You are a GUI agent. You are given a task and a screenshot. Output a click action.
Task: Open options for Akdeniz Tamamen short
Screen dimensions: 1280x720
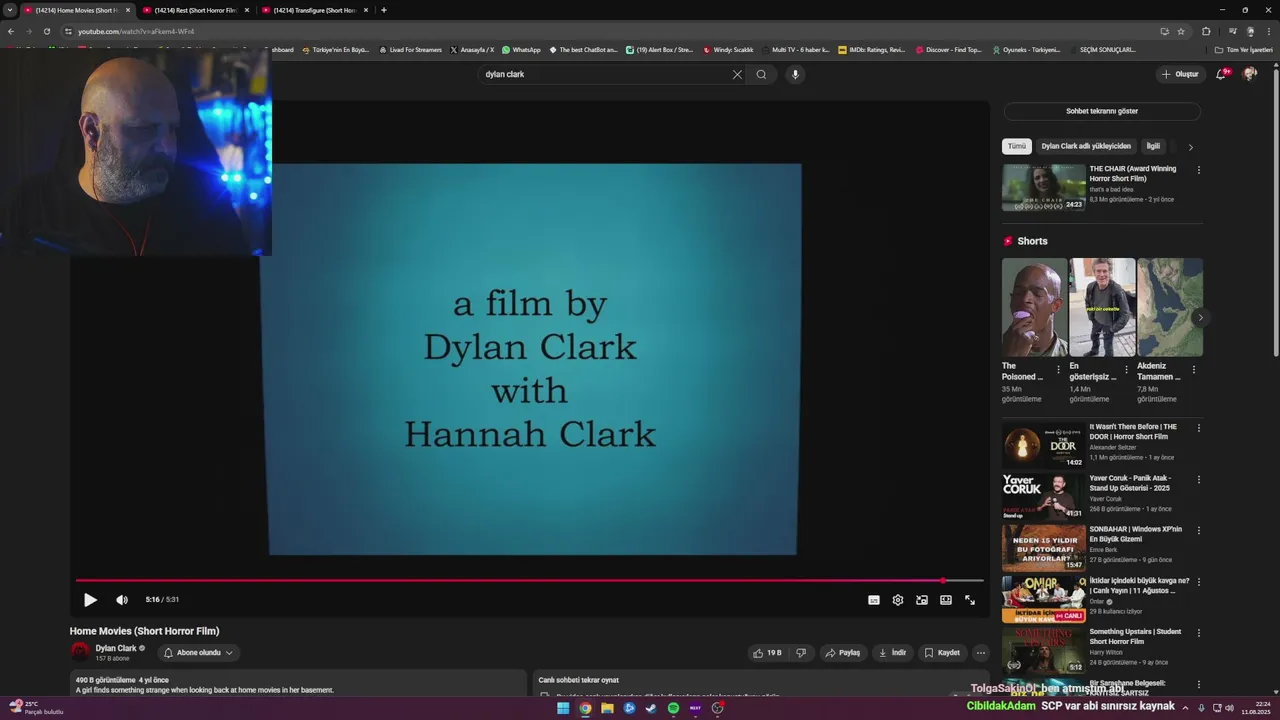coord(1193,369)
